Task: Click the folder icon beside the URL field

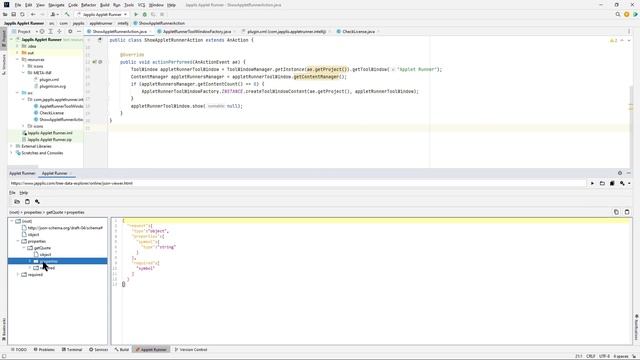Action: click(602, 184)
